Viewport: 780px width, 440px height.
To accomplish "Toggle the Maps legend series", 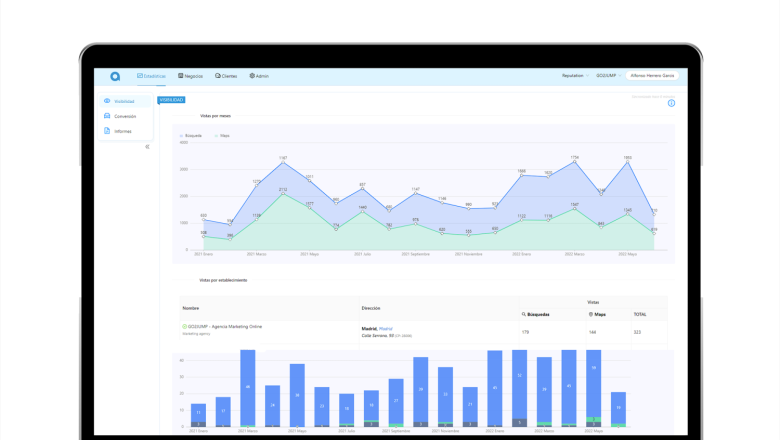I will [223, 135].
